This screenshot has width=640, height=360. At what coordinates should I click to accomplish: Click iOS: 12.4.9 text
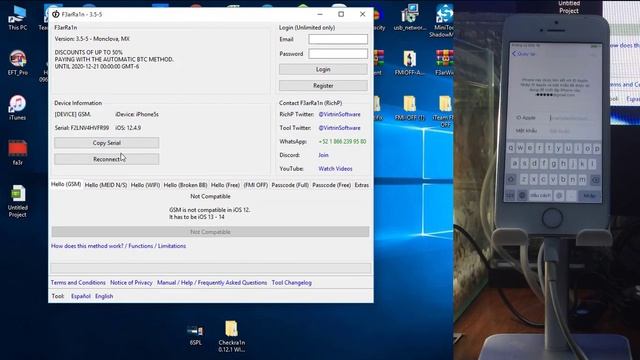pyautogui.click(x=128, y=128)
